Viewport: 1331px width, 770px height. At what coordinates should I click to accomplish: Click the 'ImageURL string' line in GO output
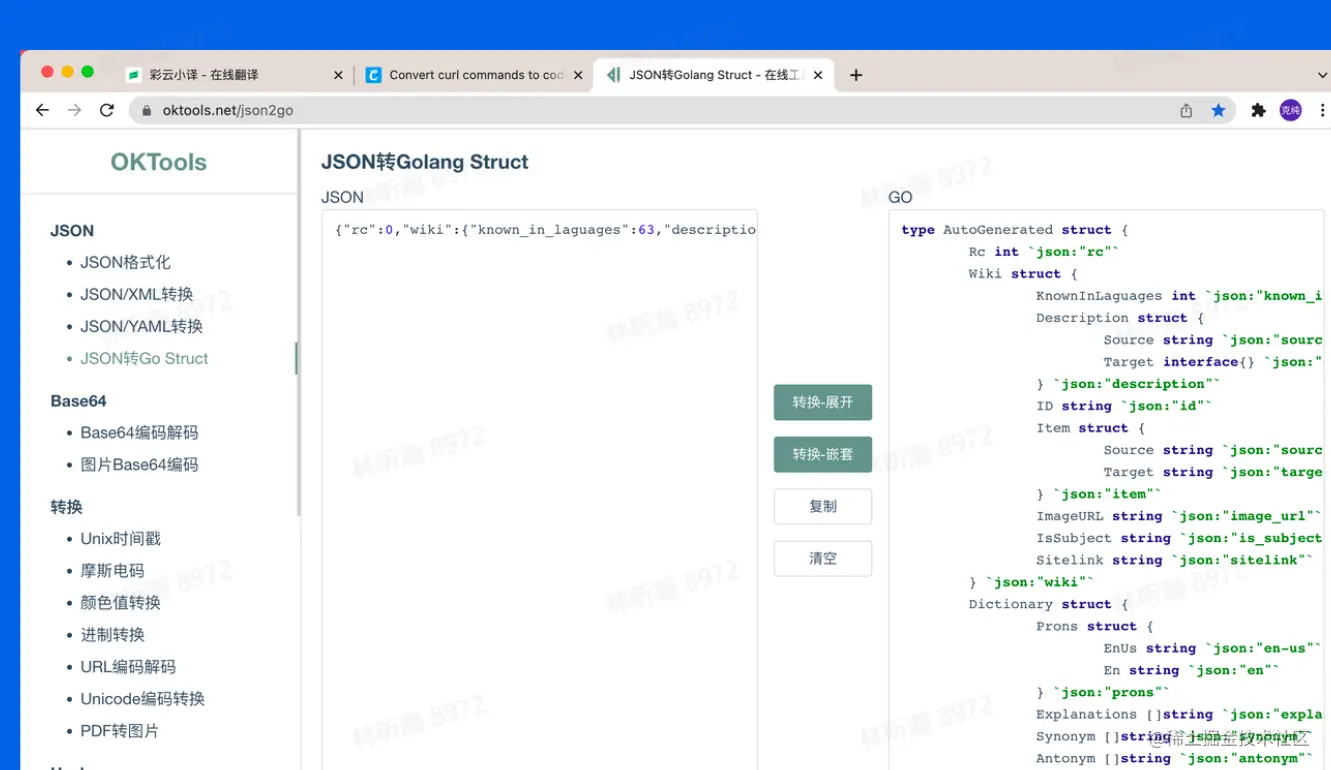tap(1178, 516)
